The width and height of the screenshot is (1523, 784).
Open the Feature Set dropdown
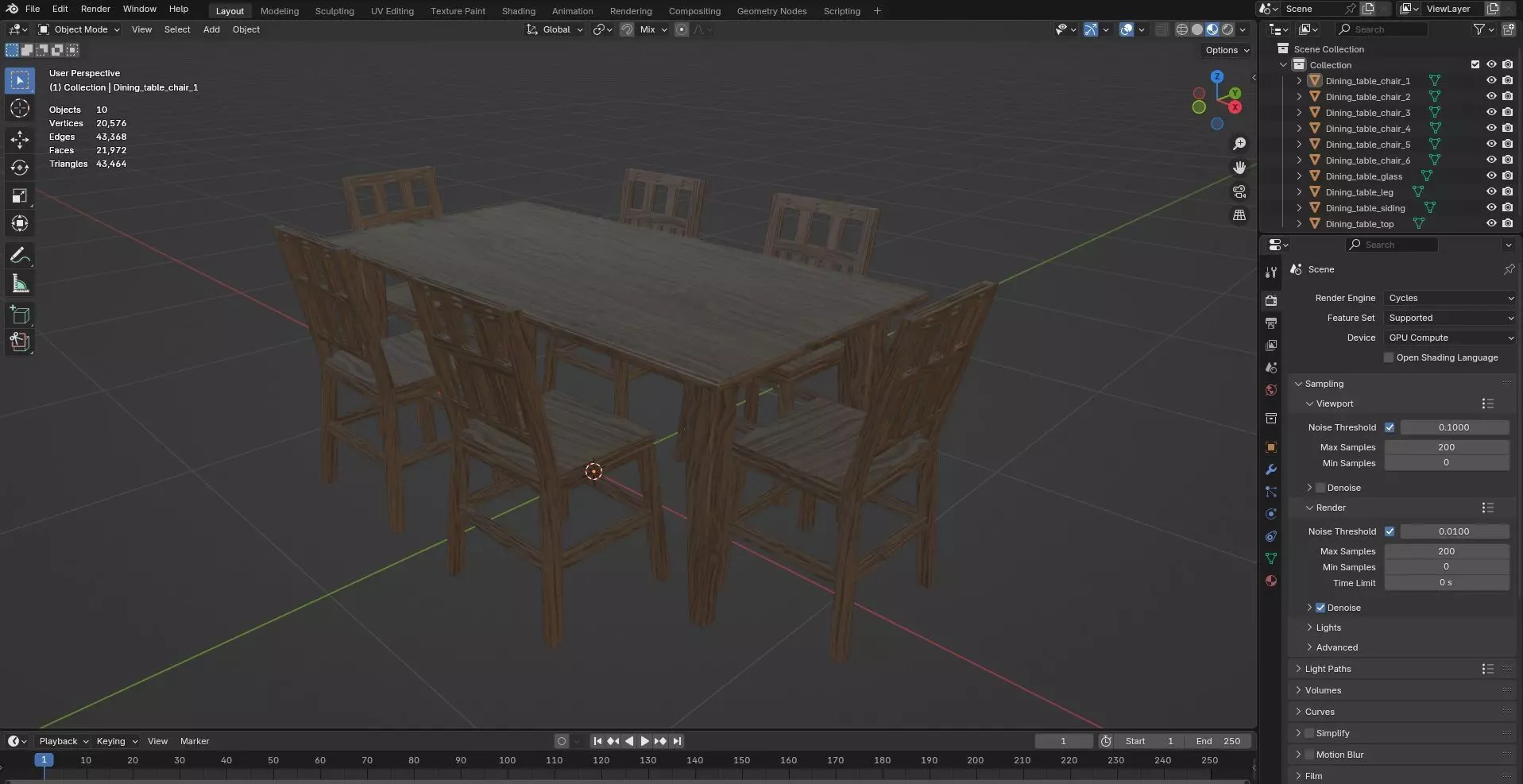click(x=1450, y=318)
